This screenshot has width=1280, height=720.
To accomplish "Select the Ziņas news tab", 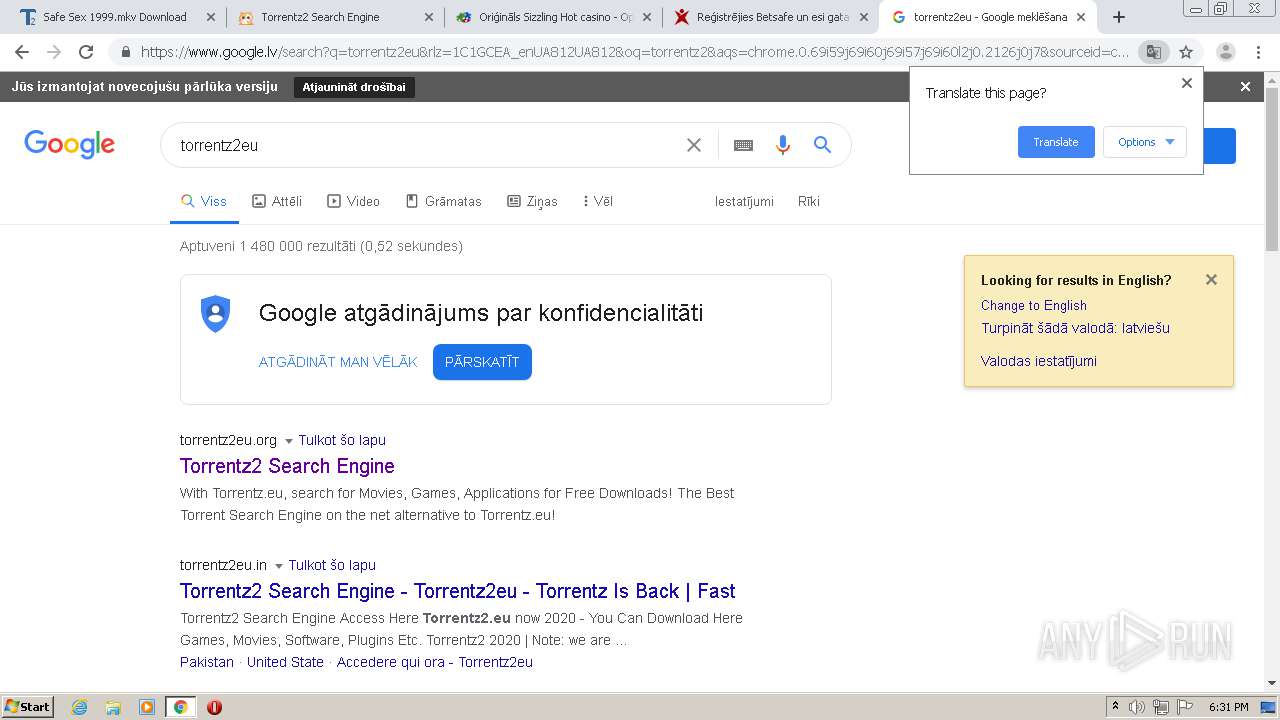I will tap(532, 201).
